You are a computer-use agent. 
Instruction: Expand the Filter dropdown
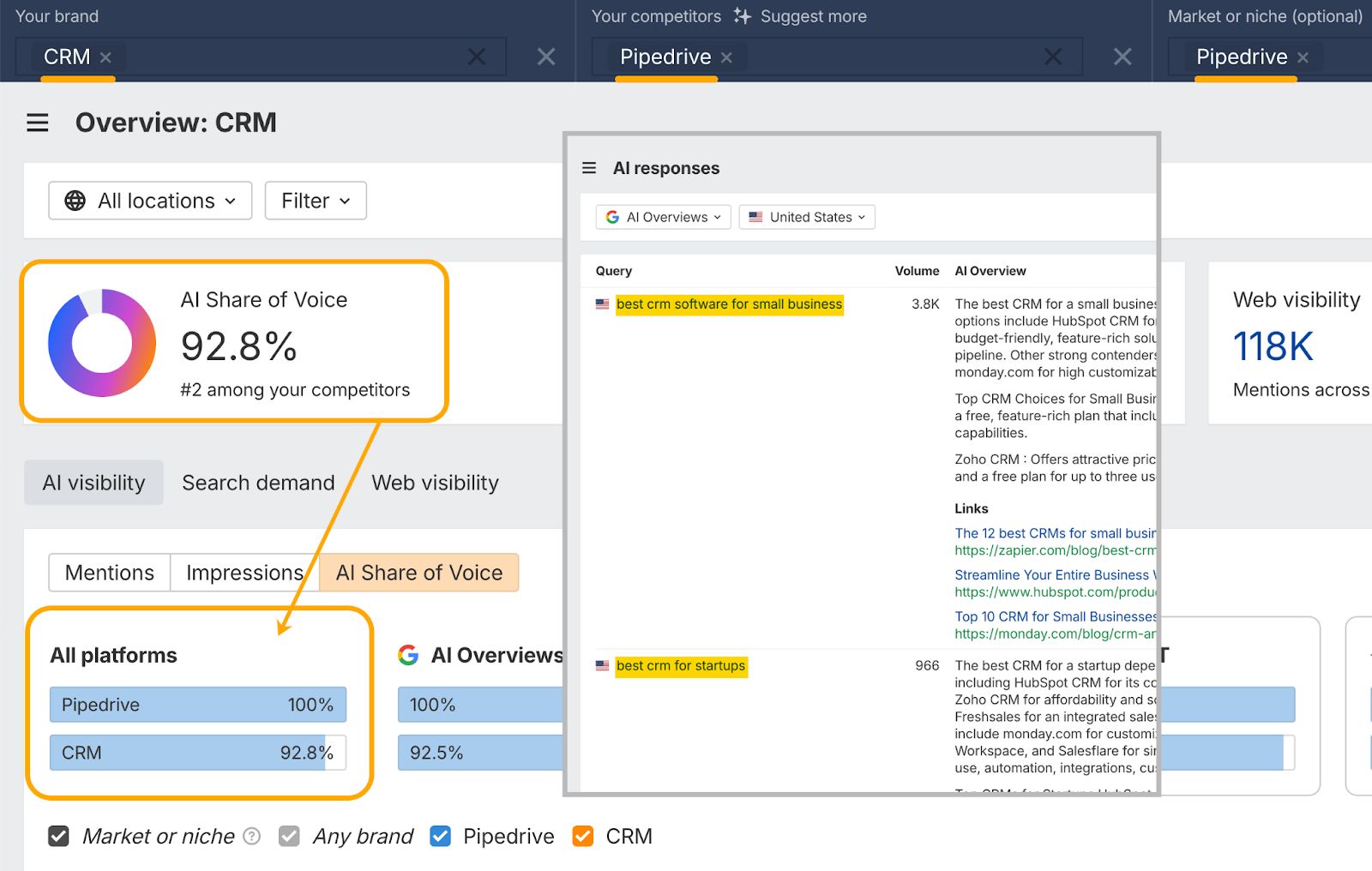(315, 201)
